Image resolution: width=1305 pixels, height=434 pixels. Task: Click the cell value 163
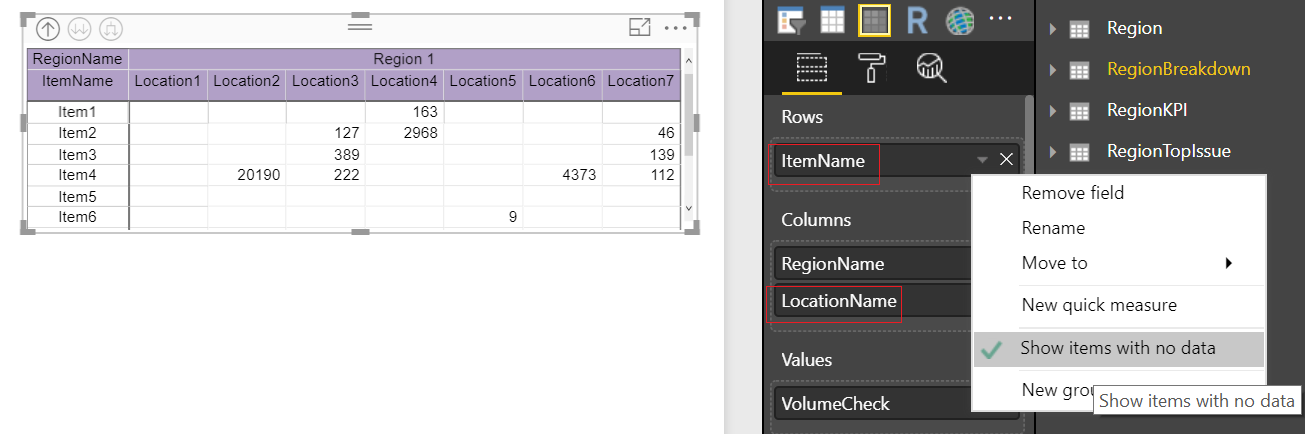(x=425, y=113)
